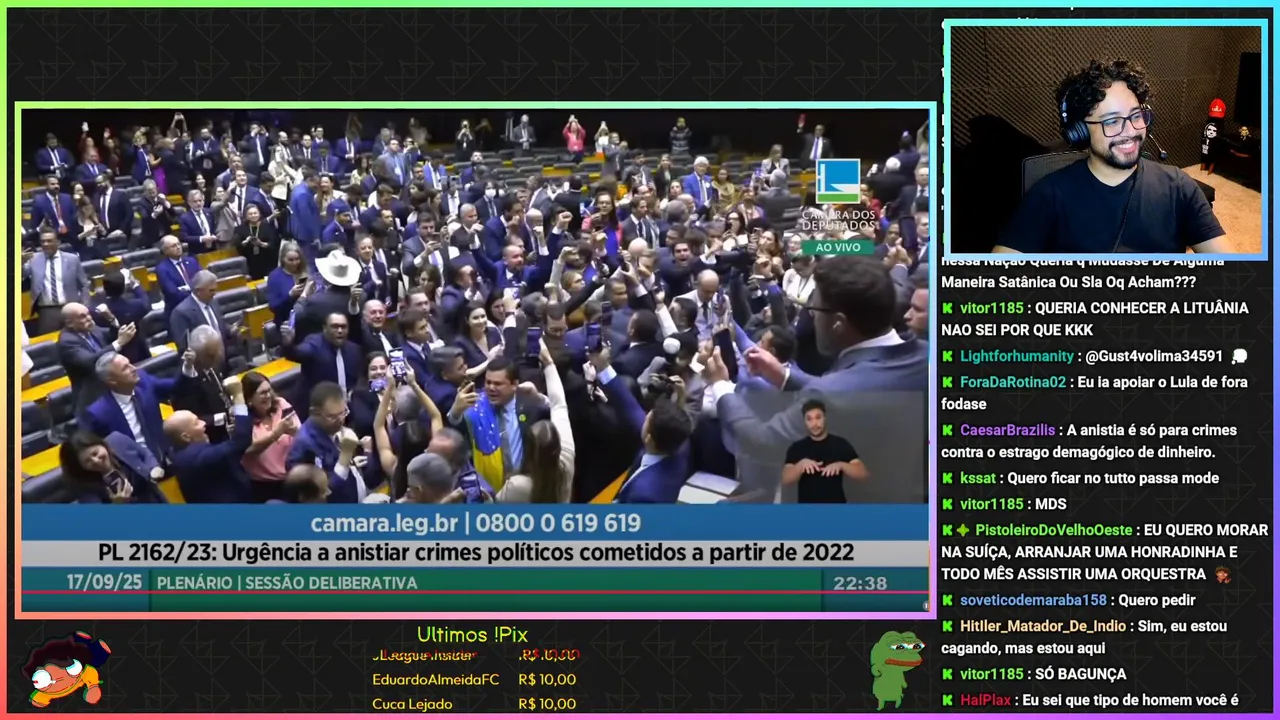The height and width of the screenshot is (720, 1280).
Task: Click message 'Eu sei que tipo de homem'
Action: [1130, 700]
